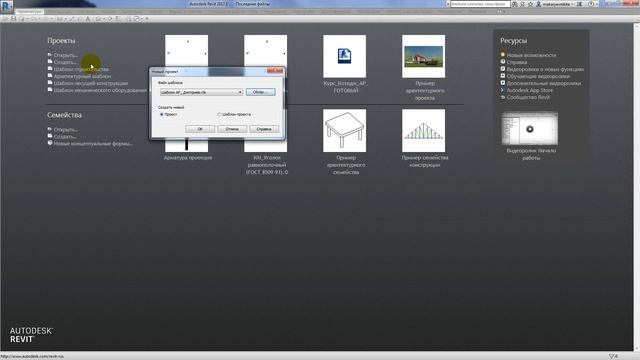Open the Revit application menu button
Image resolution: width=640 pixels, height=360 pixels.
(7, 6)
